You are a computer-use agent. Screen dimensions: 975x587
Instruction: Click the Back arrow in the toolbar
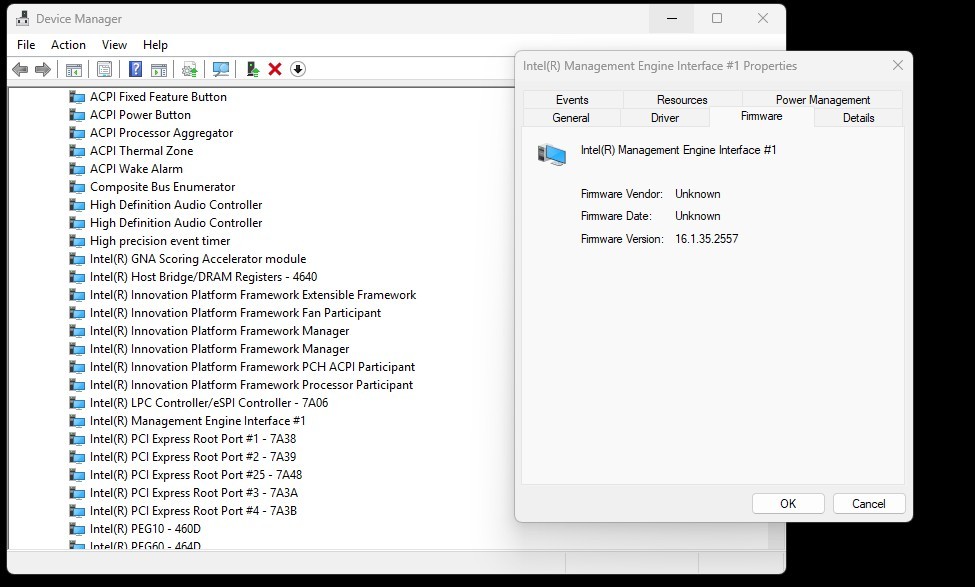pos(20,69)
